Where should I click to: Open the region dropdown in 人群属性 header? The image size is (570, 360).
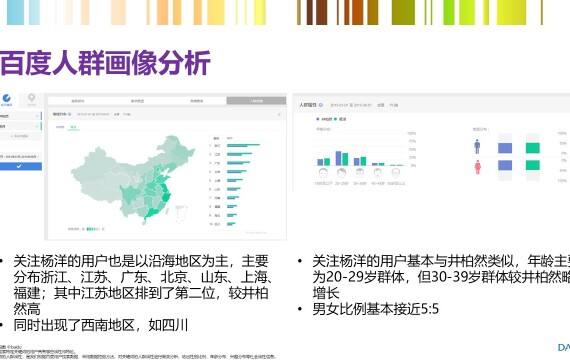point(381,105)
